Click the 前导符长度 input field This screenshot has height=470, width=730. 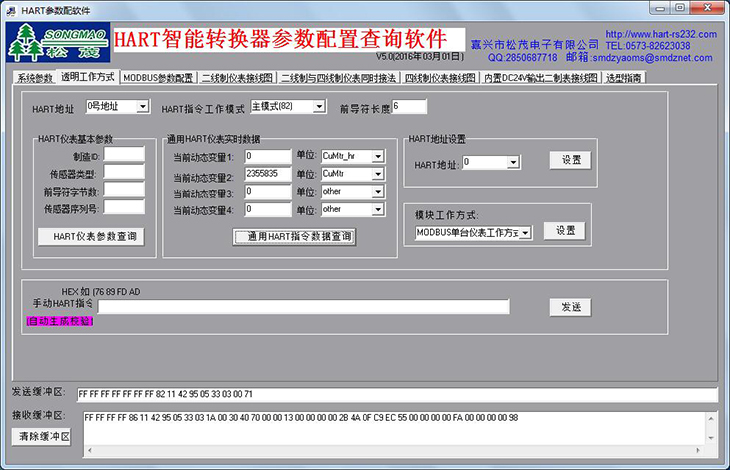(x=410, y=107)
